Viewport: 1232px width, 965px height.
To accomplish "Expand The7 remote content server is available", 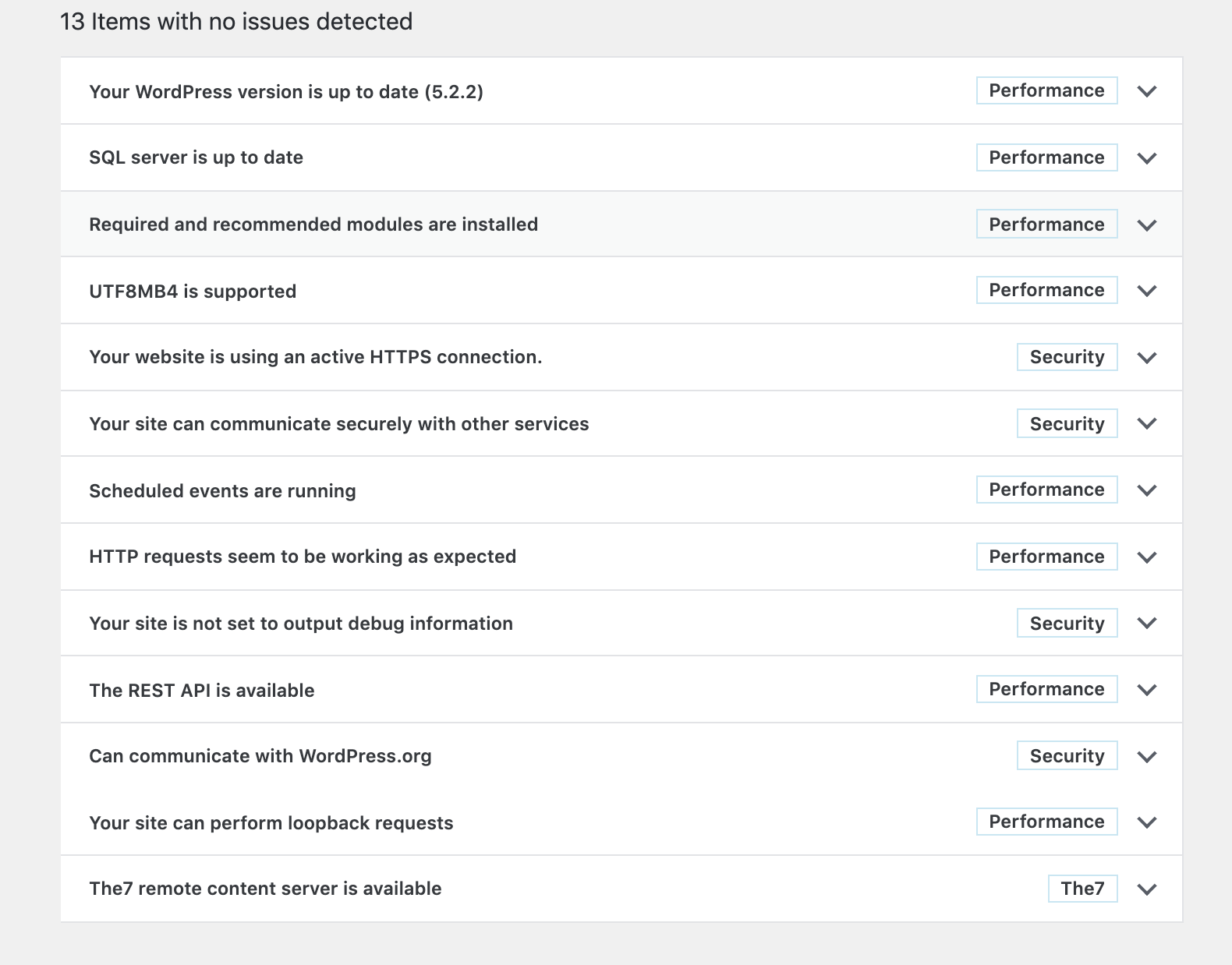I will pos(1146,889).
